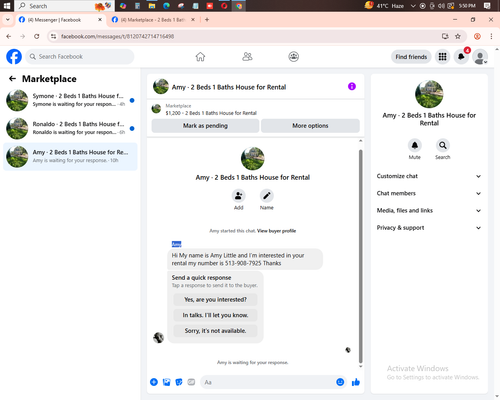The width and height of the screenshot is (500, 400).
Task: Open the Friends icon in top navigation
Action: coord(247,57)
